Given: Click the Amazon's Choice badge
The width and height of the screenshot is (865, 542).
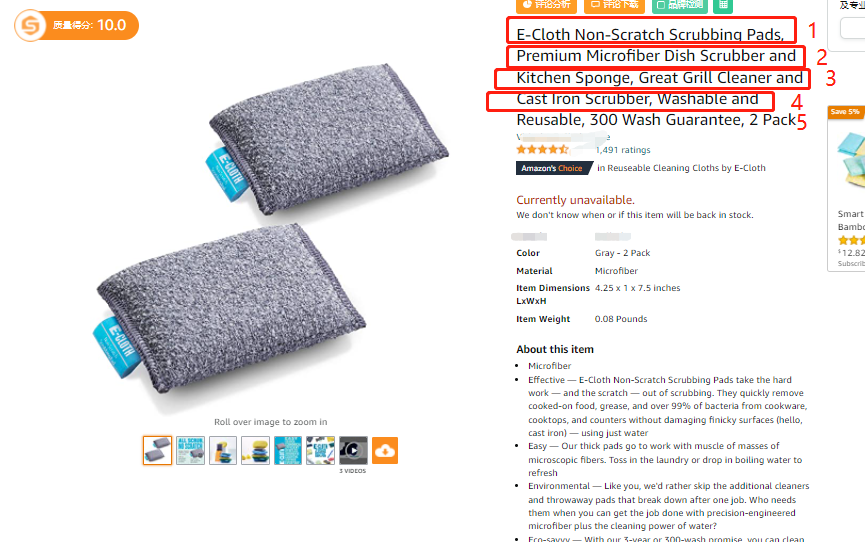Looking at the screenshot, I should [554, 168].
